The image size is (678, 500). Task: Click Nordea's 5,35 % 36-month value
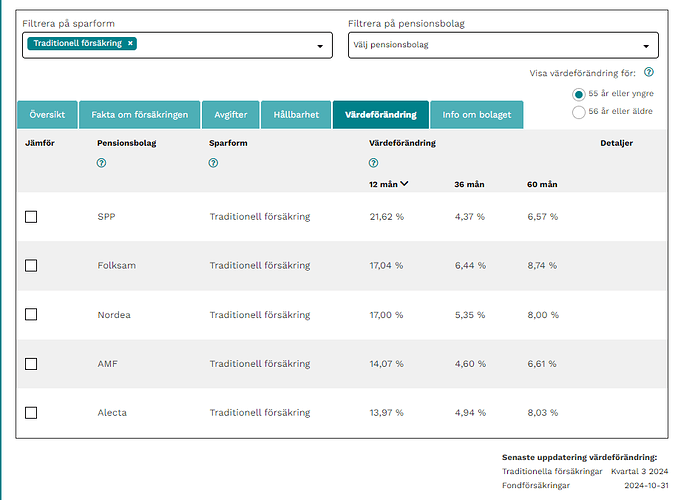coord(470,315)
